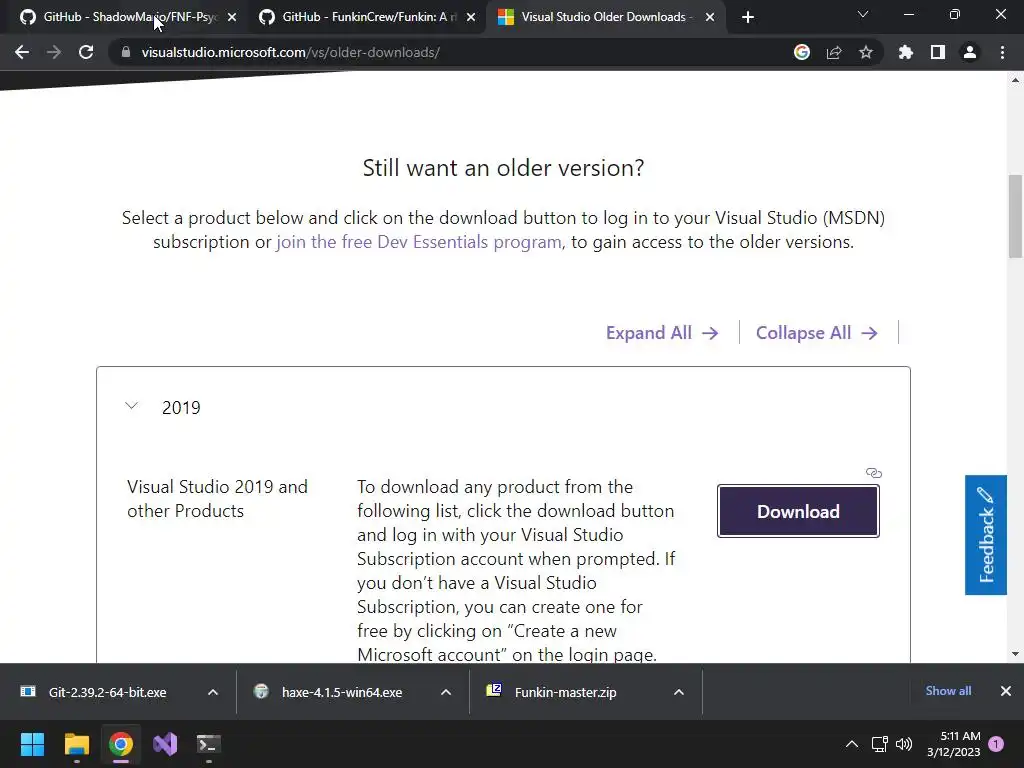Close the Visual Studio Older Downloads tab
This screenshot has height=768, width=1024.
(710, 17)
